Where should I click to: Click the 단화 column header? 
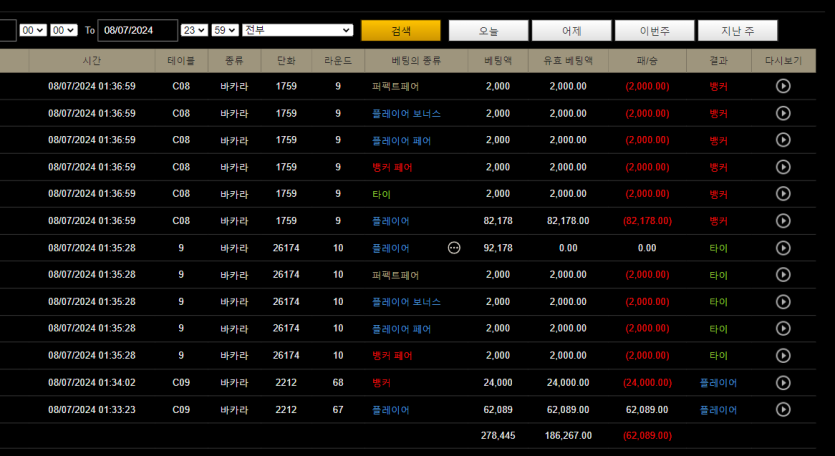[286, 61]
